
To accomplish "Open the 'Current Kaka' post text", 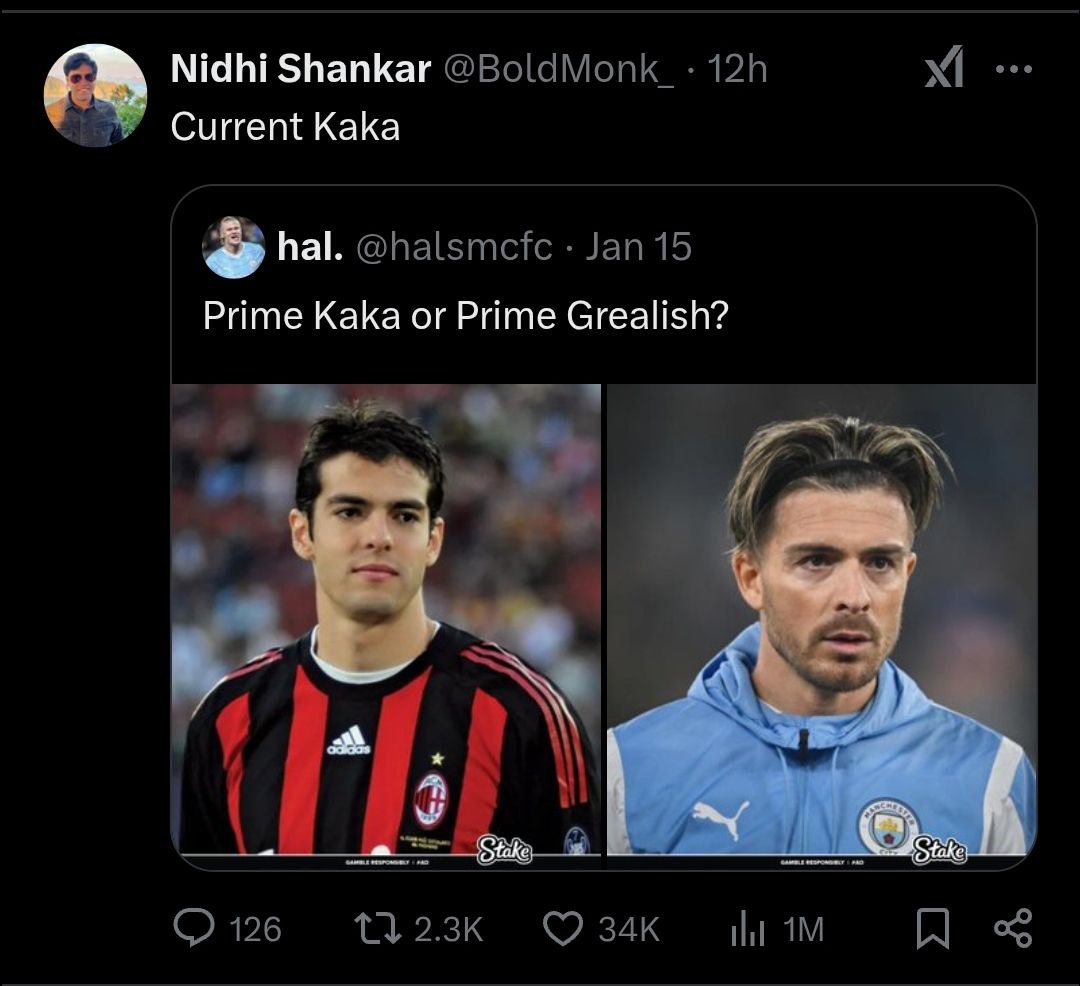I will pyautogui.click(x=285, y=127).
